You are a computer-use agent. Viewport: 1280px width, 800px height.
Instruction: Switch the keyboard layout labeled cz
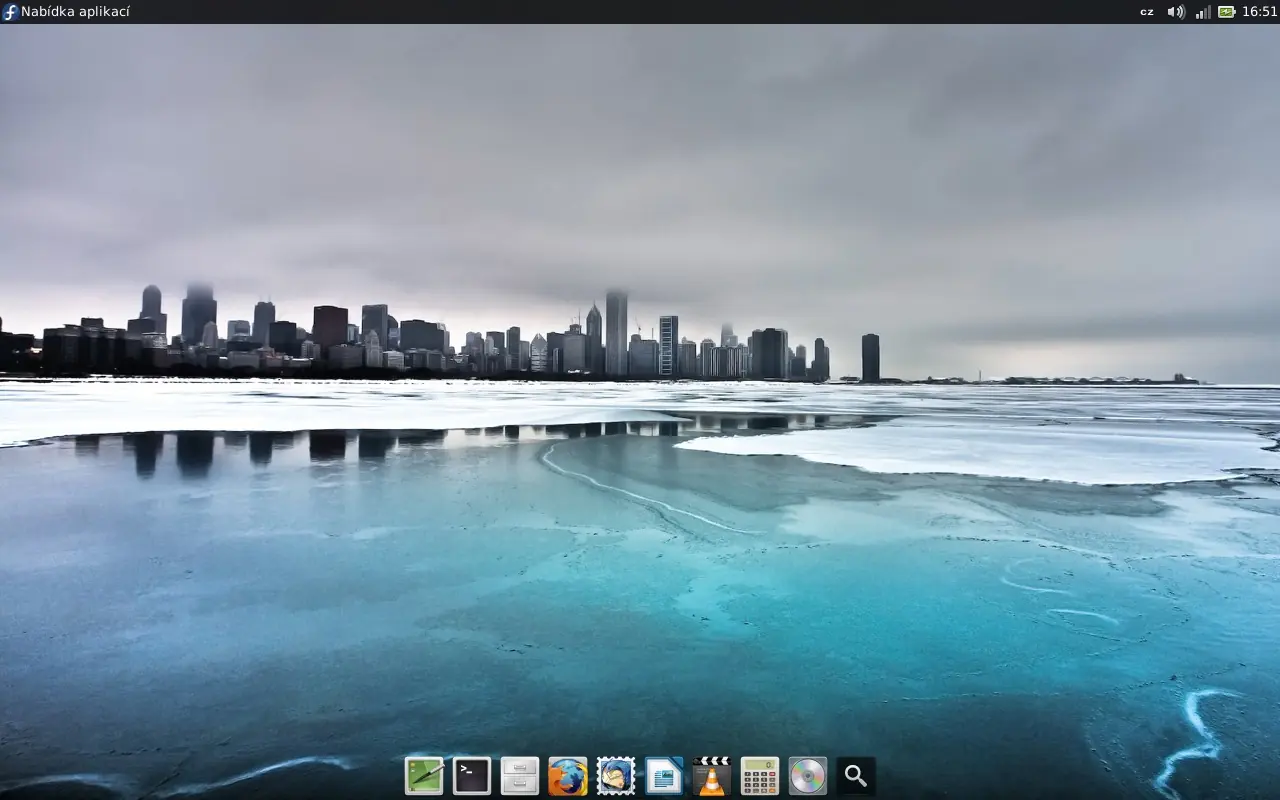(x=1146, y=11)
